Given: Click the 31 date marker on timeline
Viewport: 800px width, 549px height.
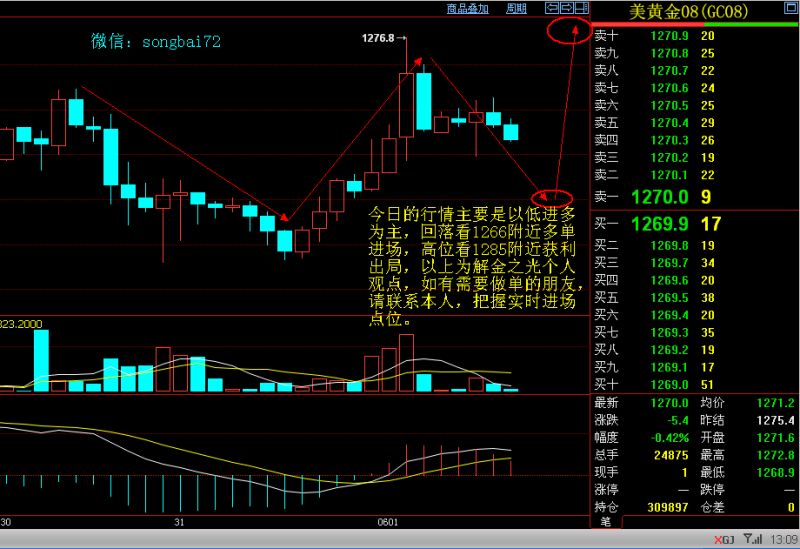Looking at the screenshot, I should [179, 522].
